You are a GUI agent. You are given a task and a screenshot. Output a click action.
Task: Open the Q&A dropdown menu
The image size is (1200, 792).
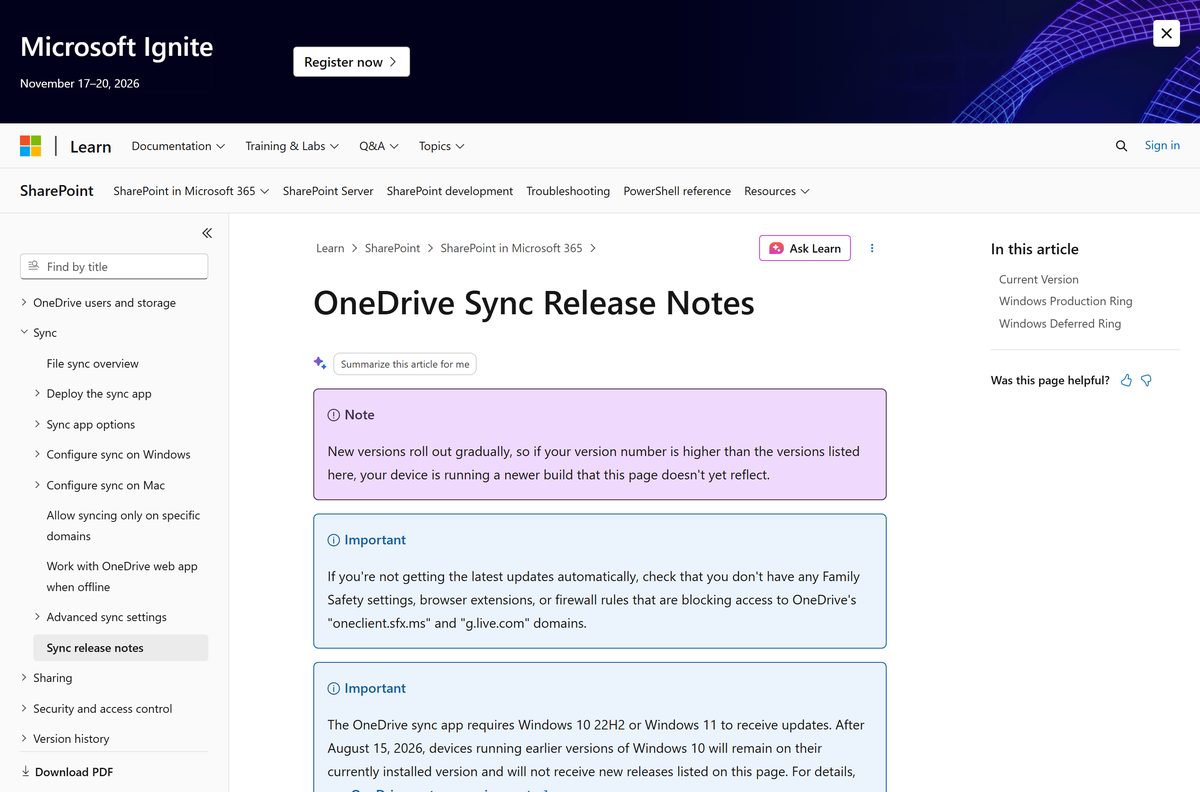tap(379, 146)
